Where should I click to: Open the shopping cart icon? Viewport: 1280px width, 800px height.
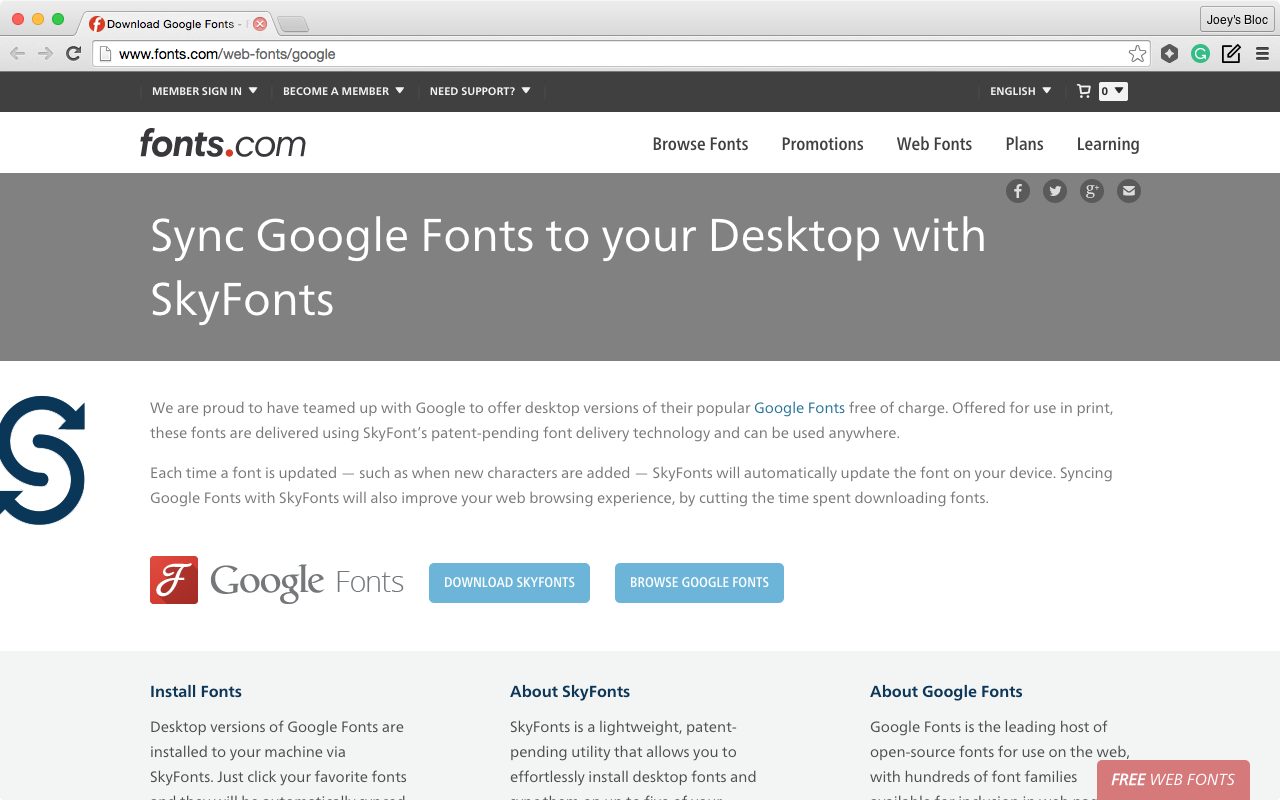[x=1084, y=91]
